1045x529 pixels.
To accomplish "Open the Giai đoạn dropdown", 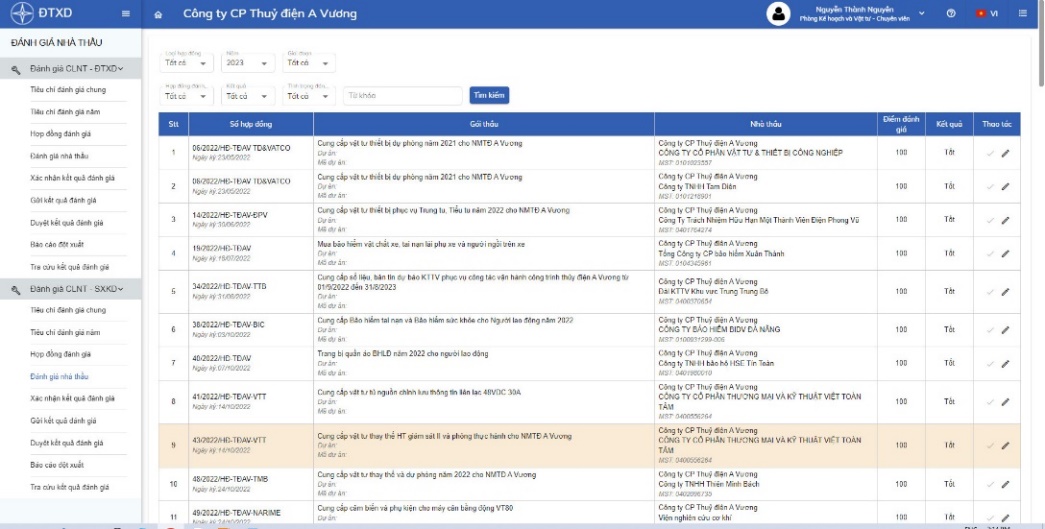I will click(x=309, y=61).
